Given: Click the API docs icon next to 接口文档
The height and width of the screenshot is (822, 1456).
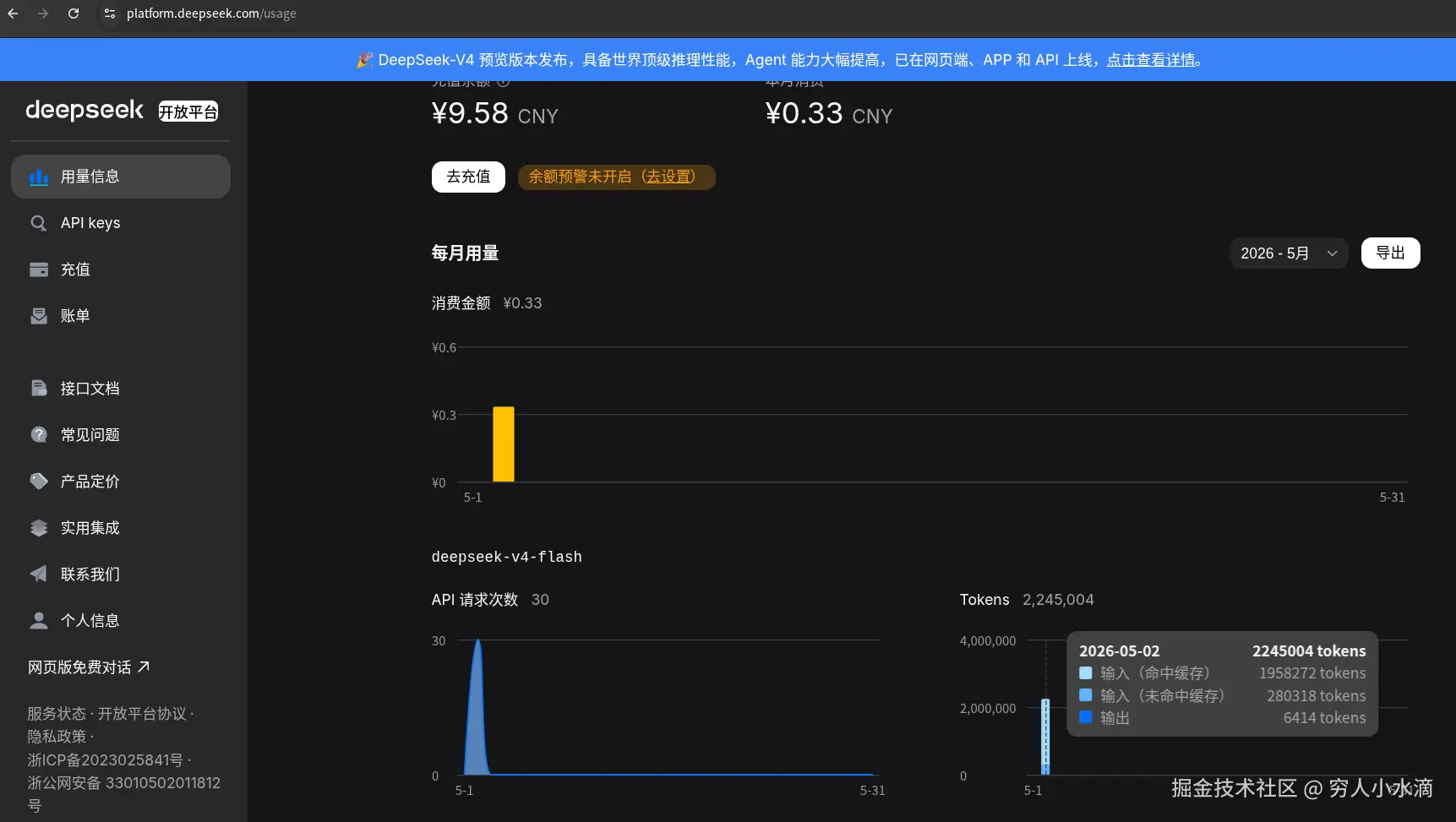Looking at the screenshot, I should tap(39, 389).
